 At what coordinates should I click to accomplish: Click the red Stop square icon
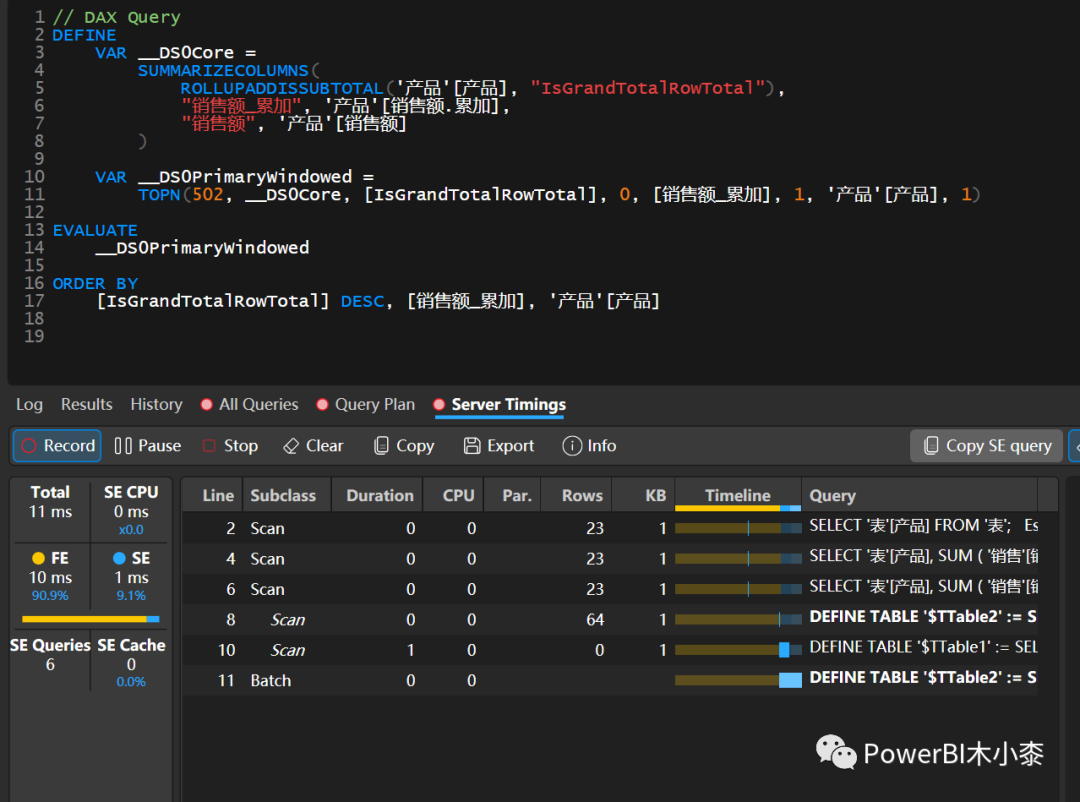coord(209,446)
